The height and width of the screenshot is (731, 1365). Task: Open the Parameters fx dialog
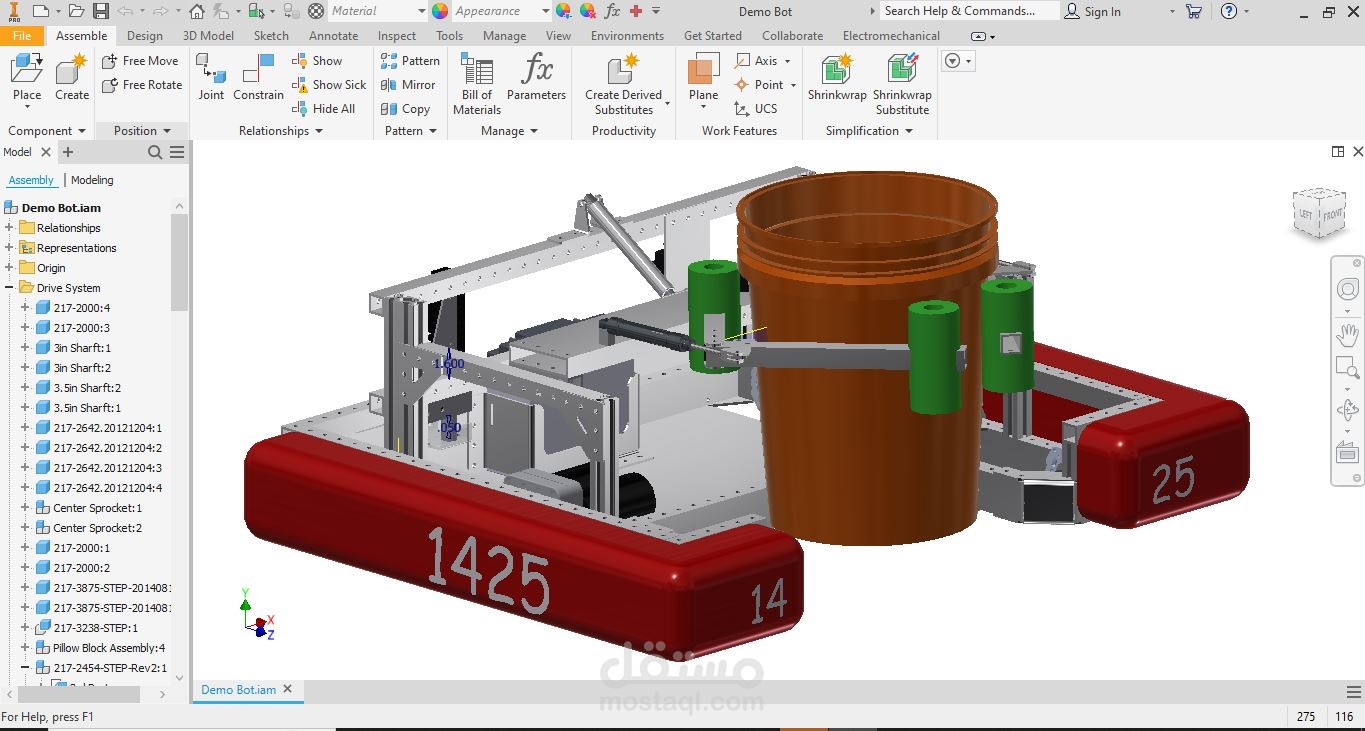point(536,77)
